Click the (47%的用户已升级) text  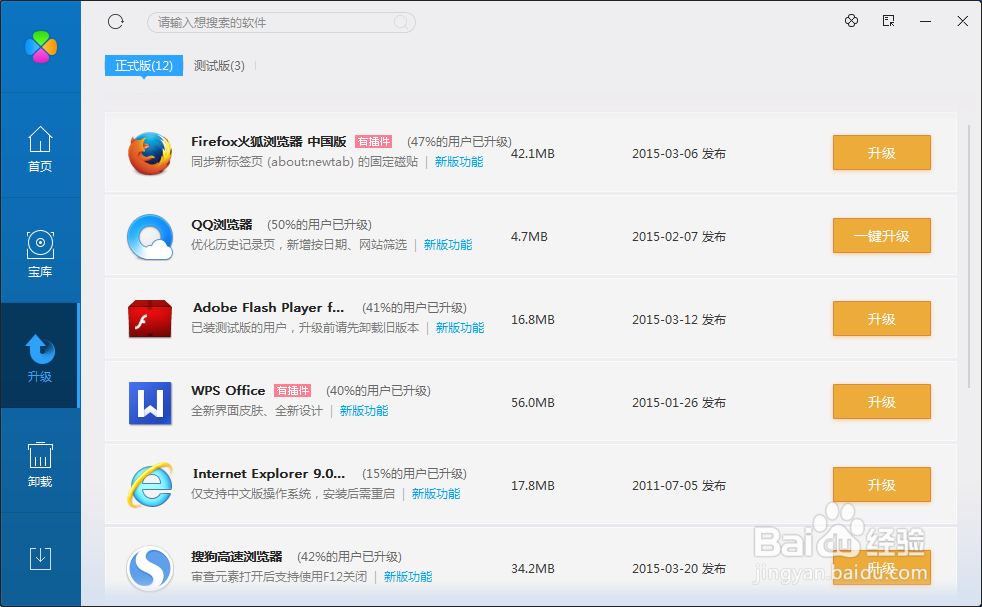pyautogui.click(x=459, y=142)
